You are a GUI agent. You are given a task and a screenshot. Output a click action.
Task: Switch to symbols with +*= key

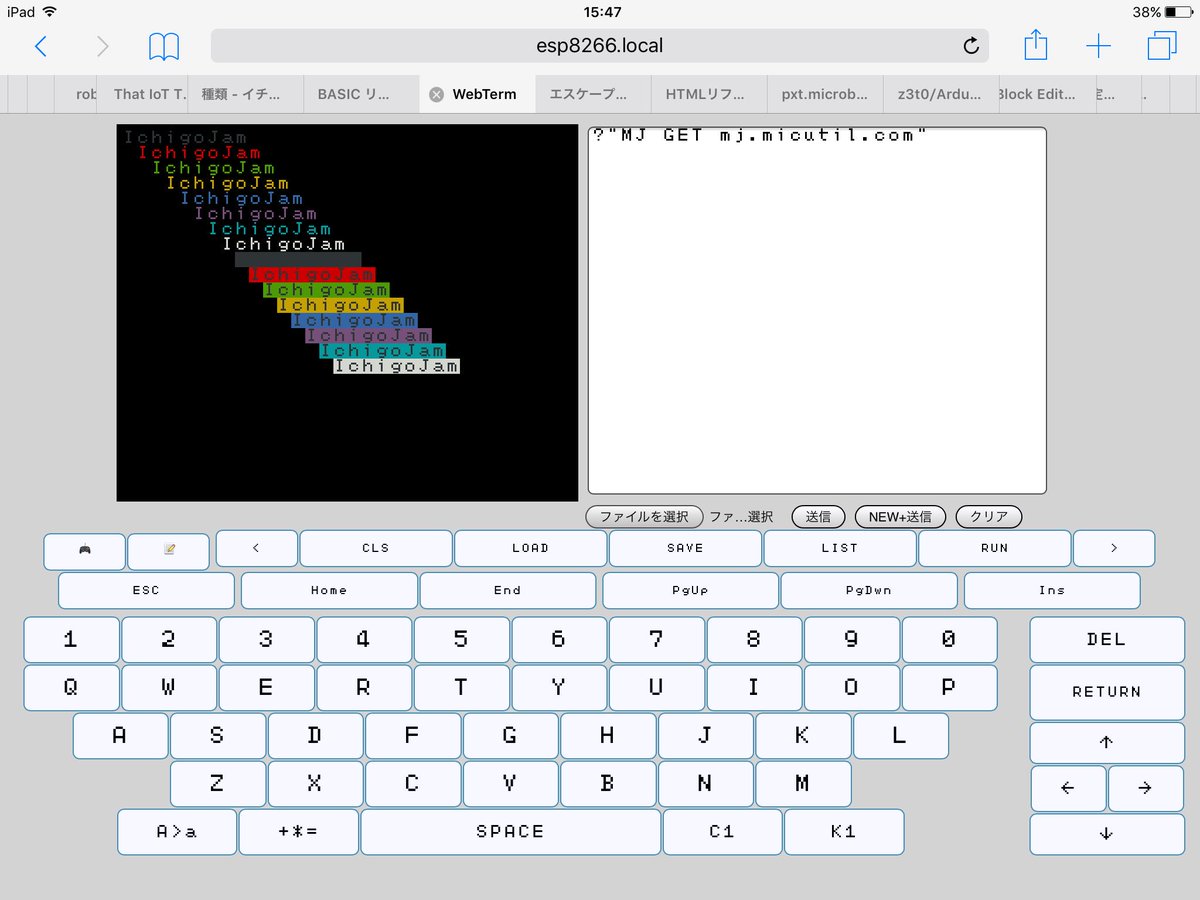pyautogui.click(x=298, y=832)
